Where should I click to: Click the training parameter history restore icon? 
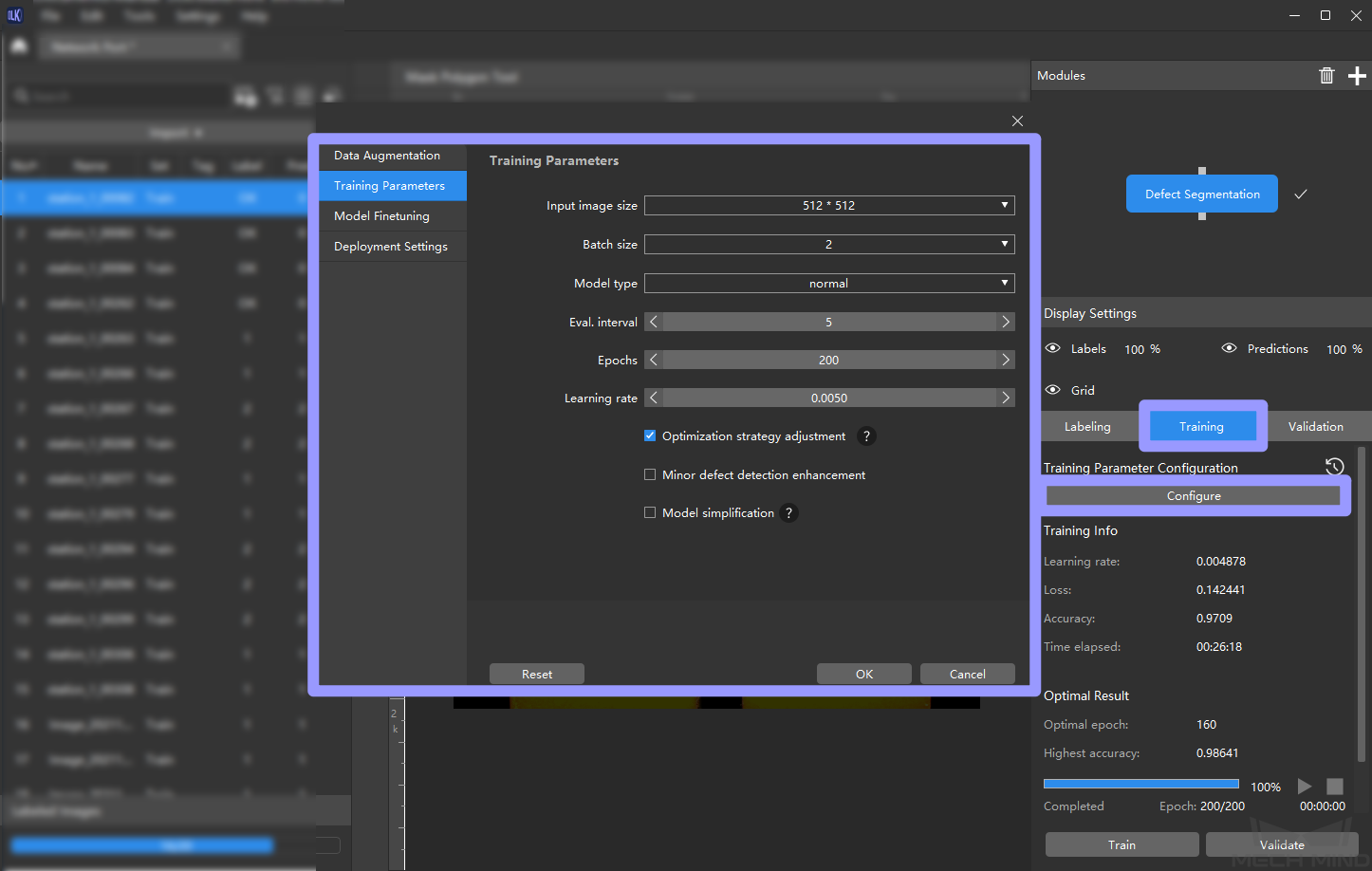1334,466
